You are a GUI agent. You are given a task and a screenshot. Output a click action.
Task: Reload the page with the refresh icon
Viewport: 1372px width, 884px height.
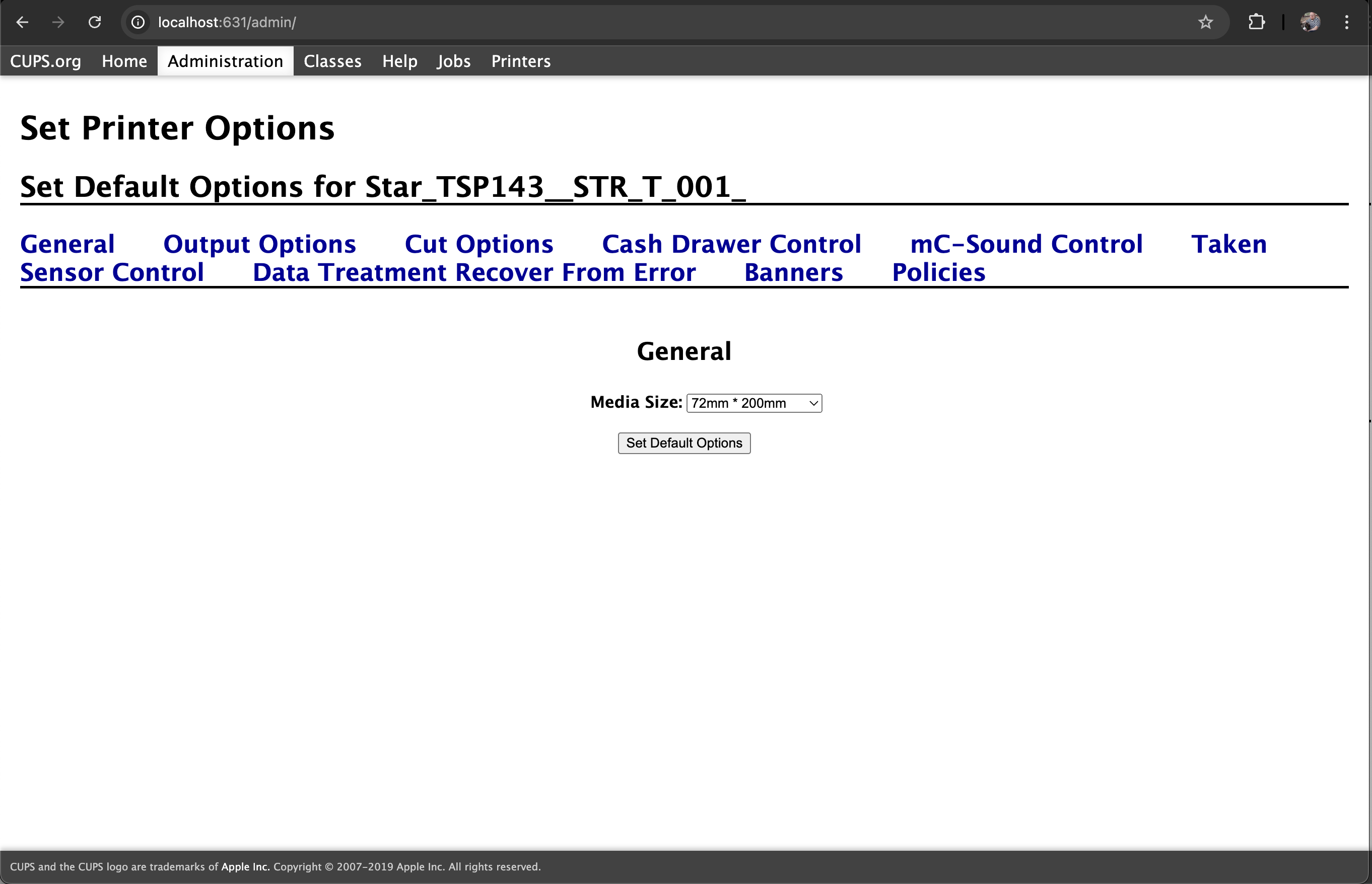click(95, 22)
